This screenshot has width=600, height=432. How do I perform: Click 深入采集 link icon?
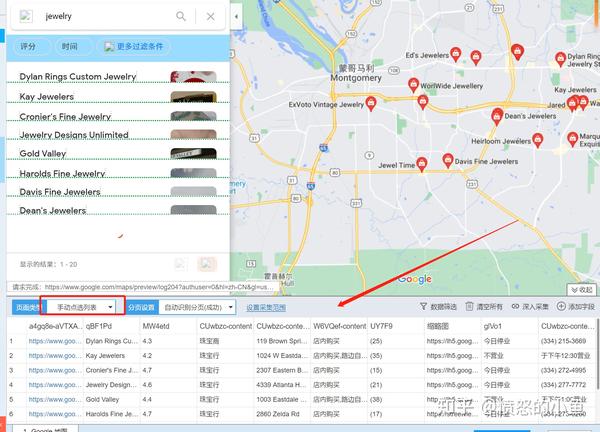point(515,306)
